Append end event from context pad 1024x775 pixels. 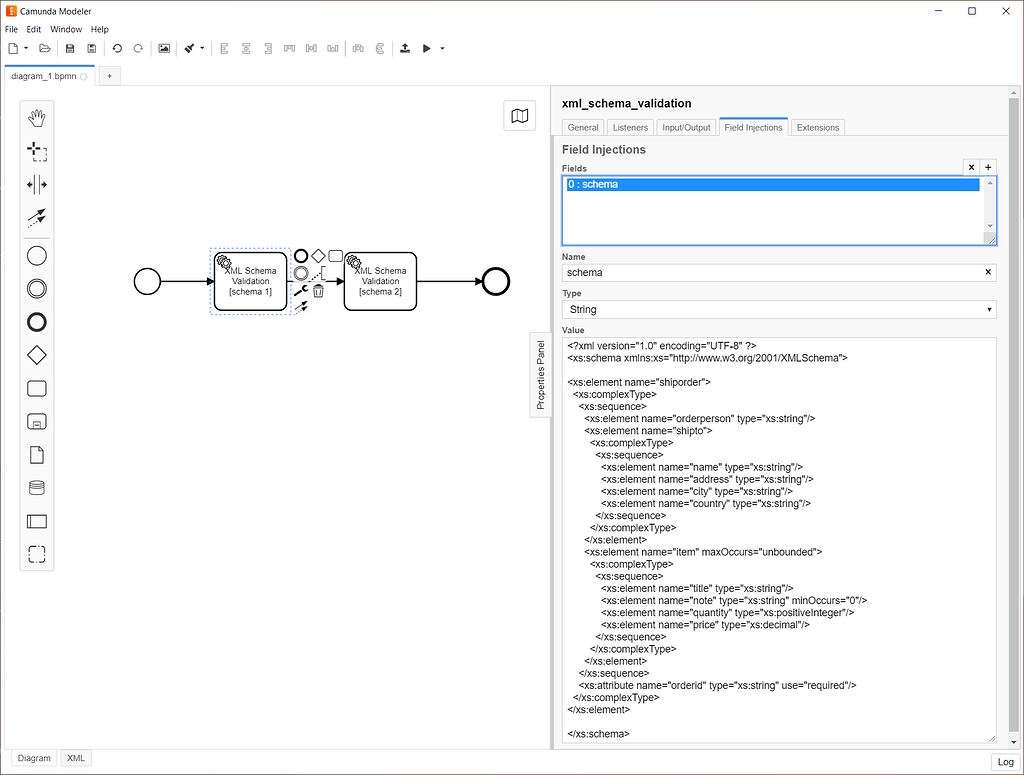click(301, 256)
